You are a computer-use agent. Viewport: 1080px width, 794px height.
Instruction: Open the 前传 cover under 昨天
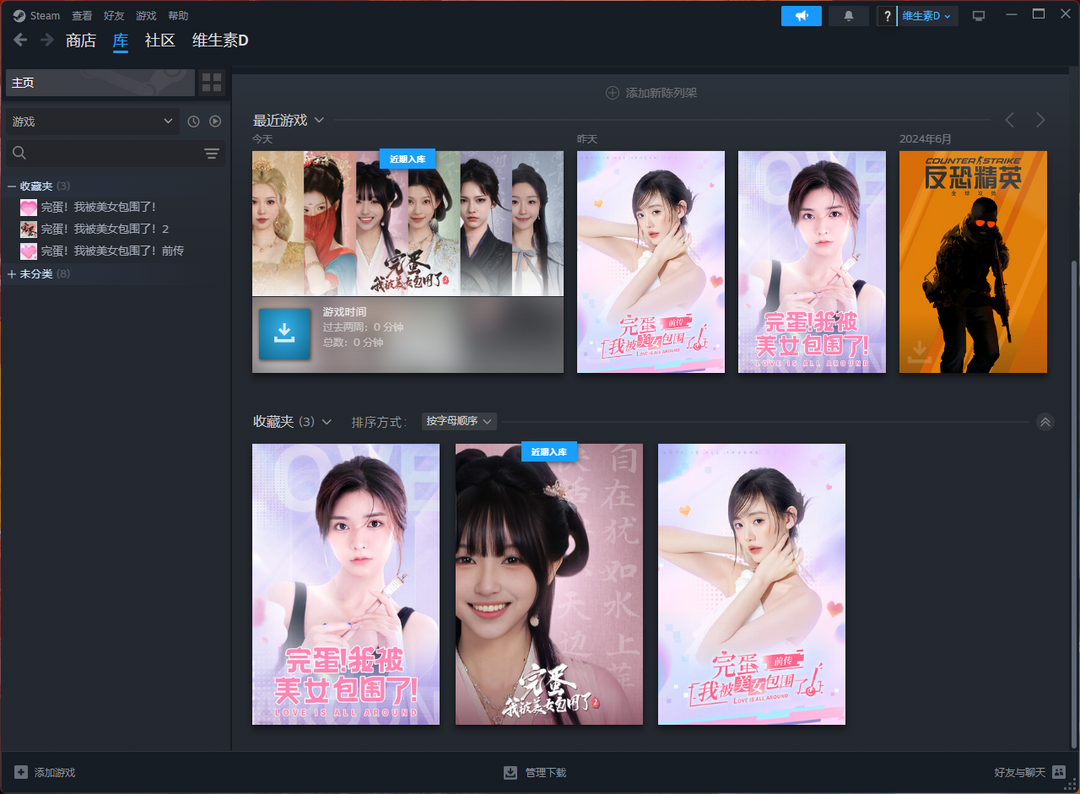[651, 262]
